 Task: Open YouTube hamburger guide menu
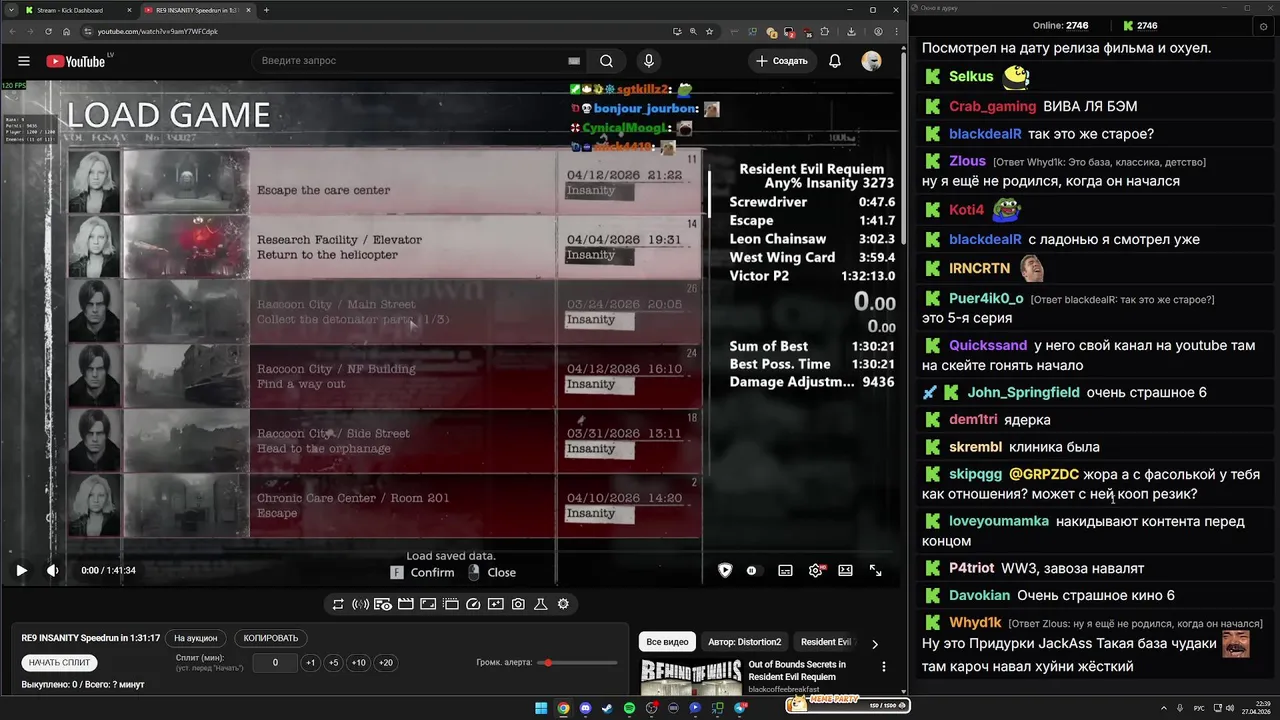click(24, 61)
